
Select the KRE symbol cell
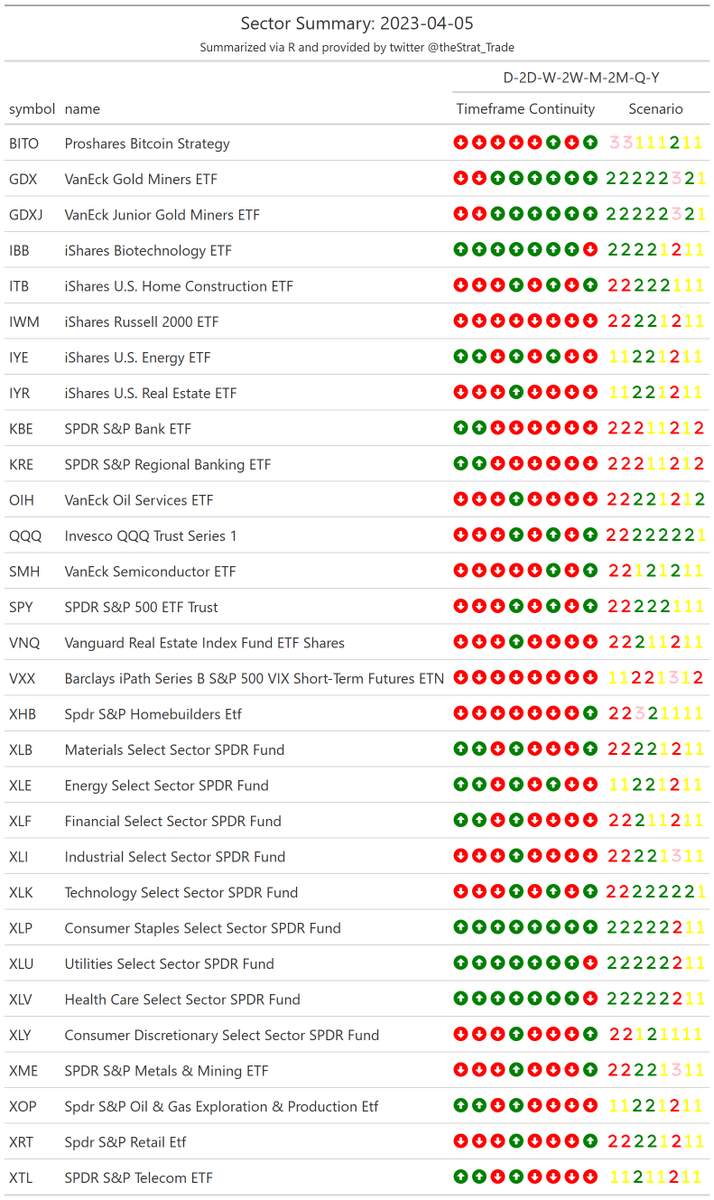coord(21,464)
